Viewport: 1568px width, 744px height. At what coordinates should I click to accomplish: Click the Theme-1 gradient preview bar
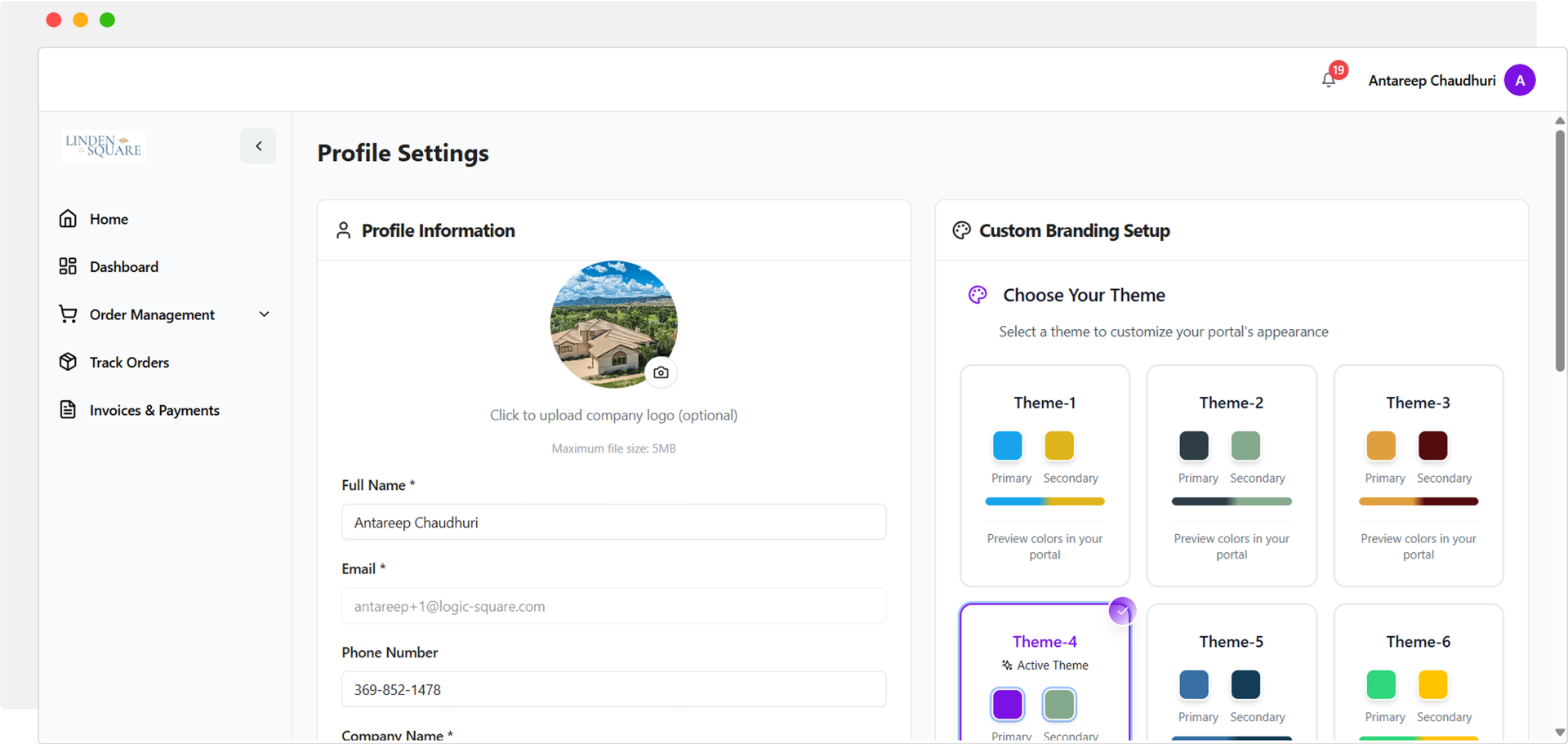(x=1045, y=501)
